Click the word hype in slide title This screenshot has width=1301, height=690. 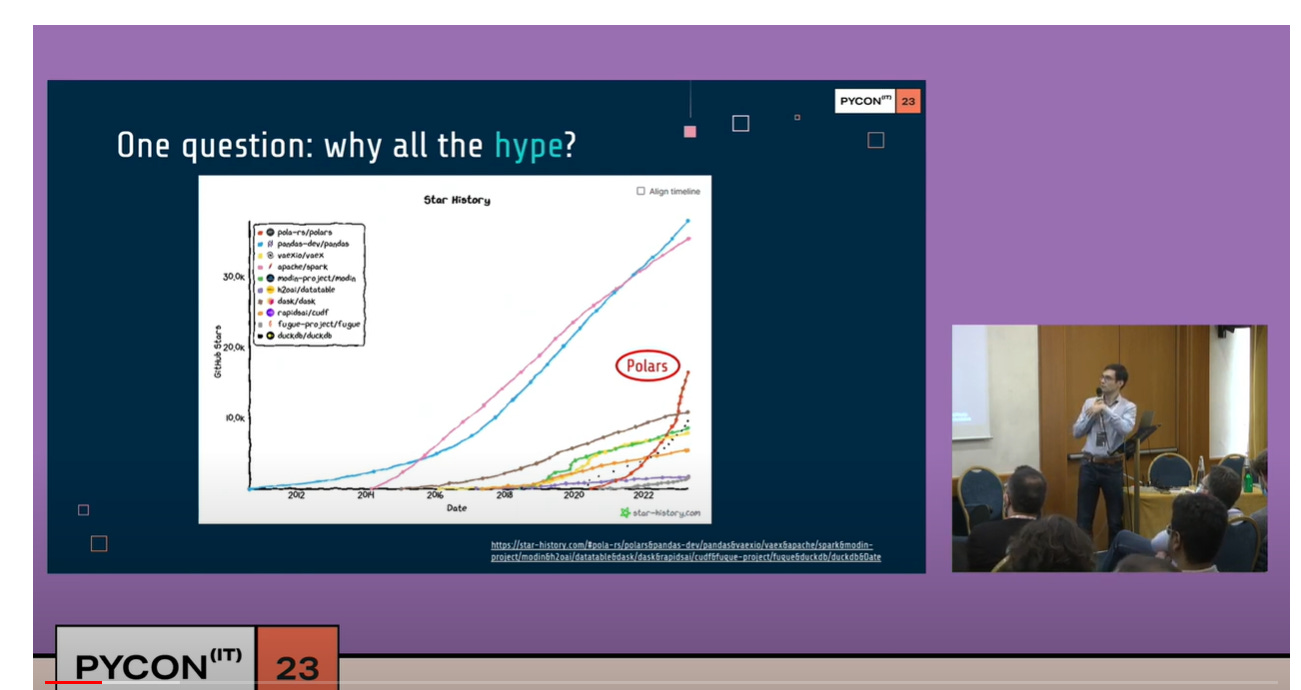click(528, 146)
